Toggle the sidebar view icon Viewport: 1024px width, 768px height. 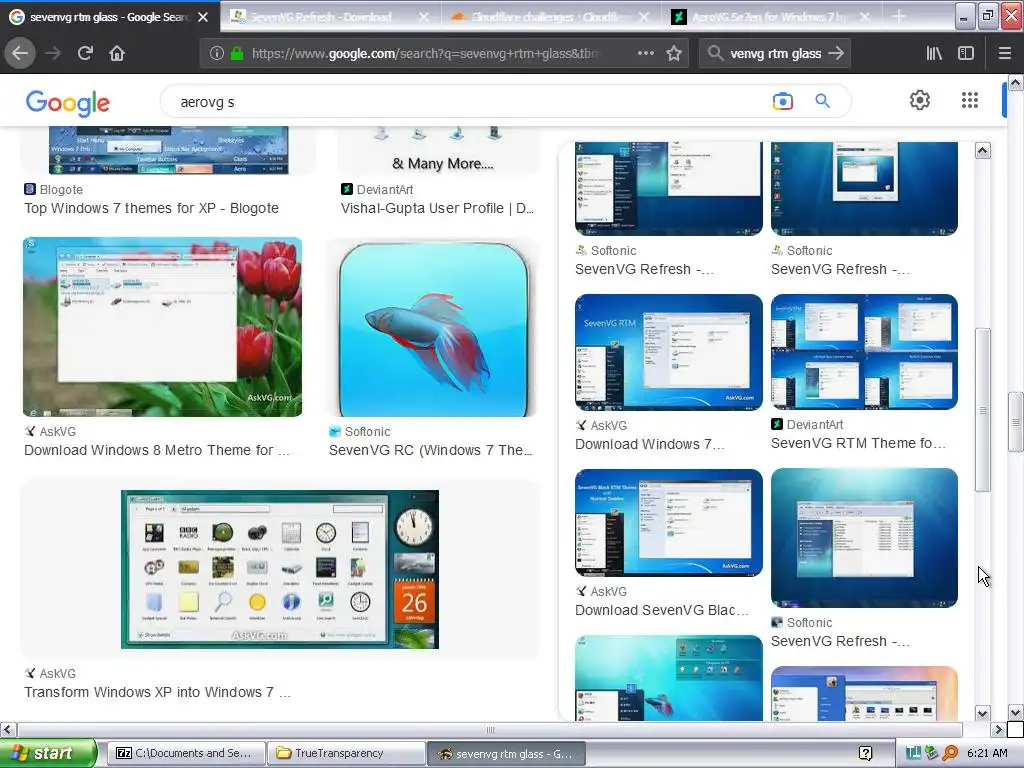click(966, 54)
